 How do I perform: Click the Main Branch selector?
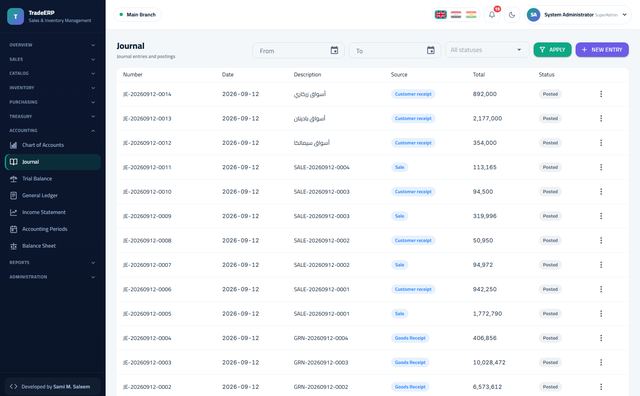(138, 15)
